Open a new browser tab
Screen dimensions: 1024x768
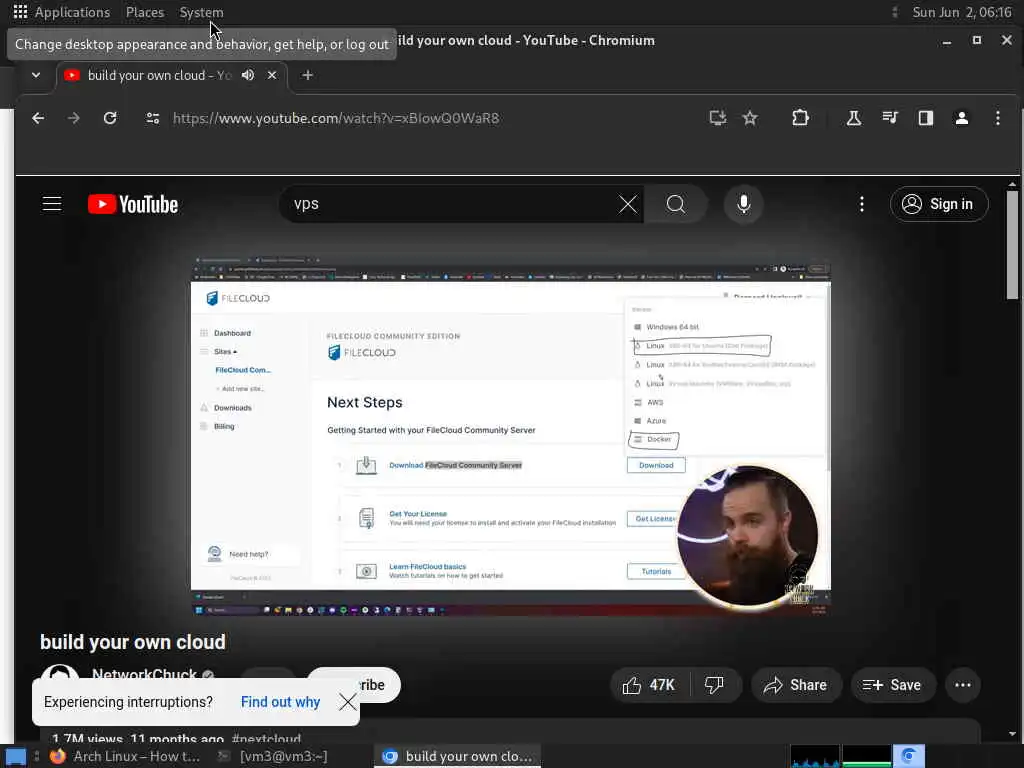(307, 75)
